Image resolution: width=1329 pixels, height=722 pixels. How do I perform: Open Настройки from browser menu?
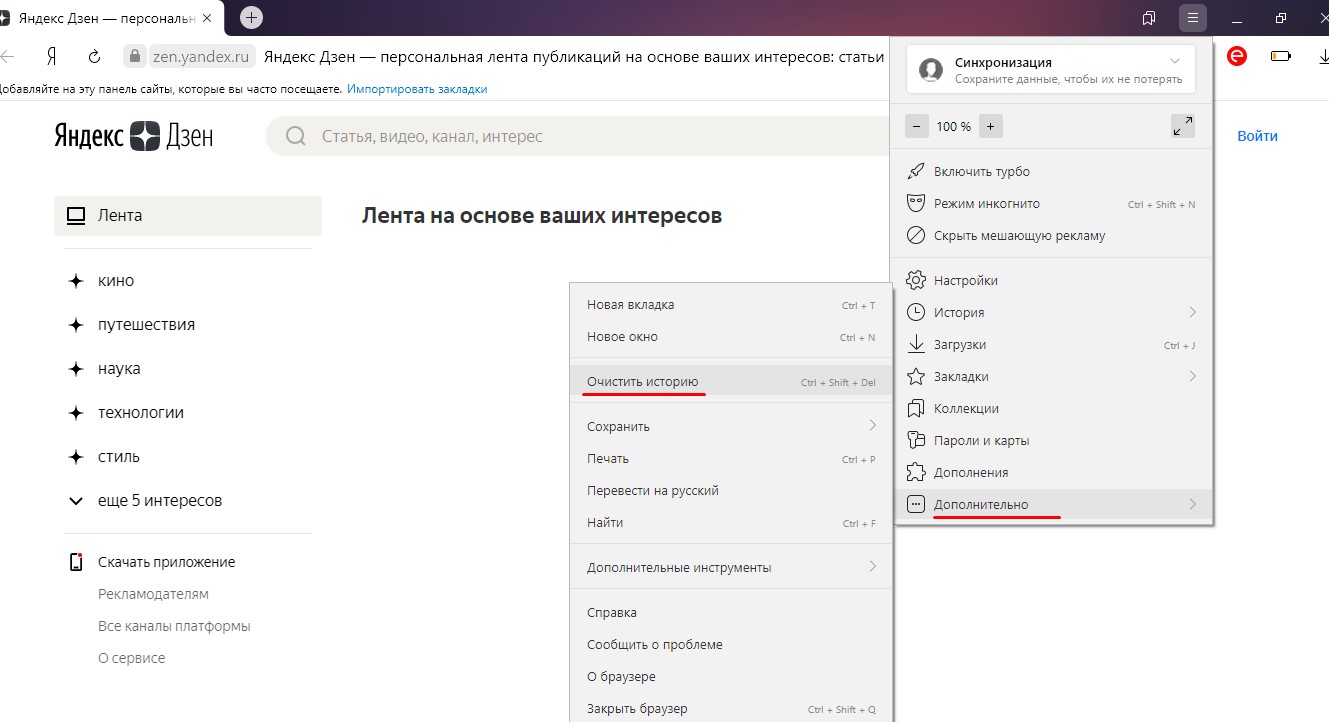[1052, 280]
